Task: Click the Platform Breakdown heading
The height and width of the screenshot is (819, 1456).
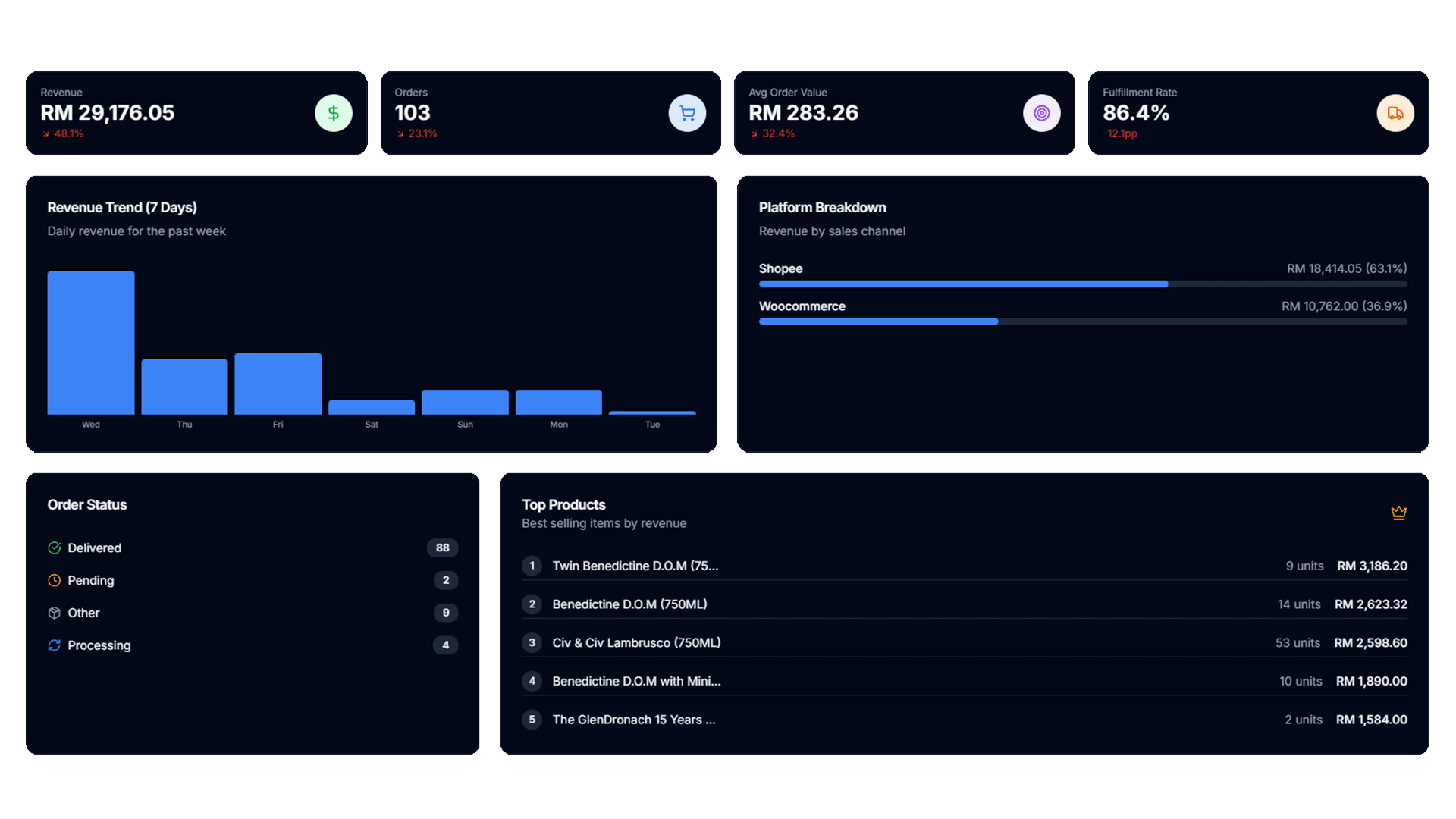Action: (823, 207)
